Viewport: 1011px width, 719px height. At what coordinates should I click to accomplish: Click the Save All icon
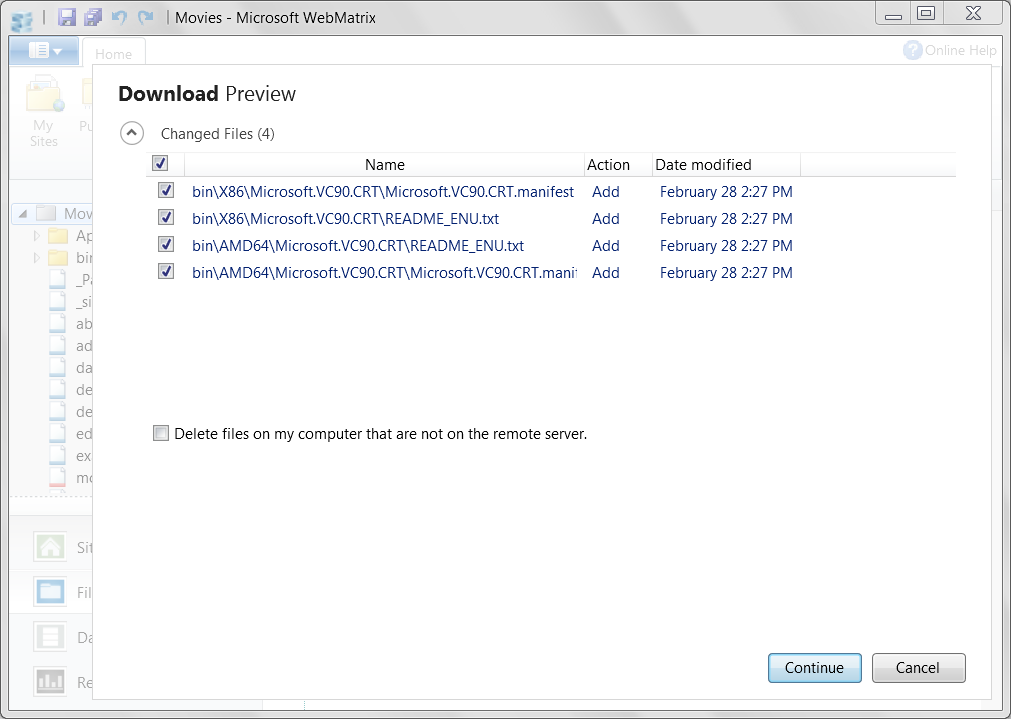93,17
